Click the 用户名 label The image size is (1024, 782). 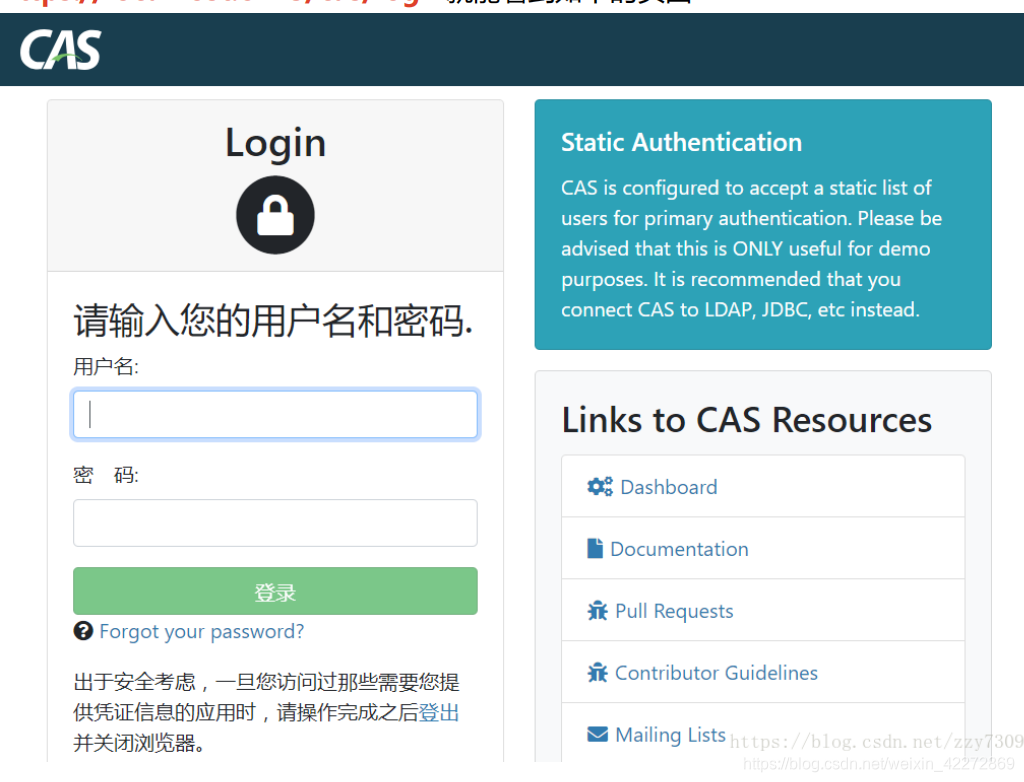(x=106, y=367)
